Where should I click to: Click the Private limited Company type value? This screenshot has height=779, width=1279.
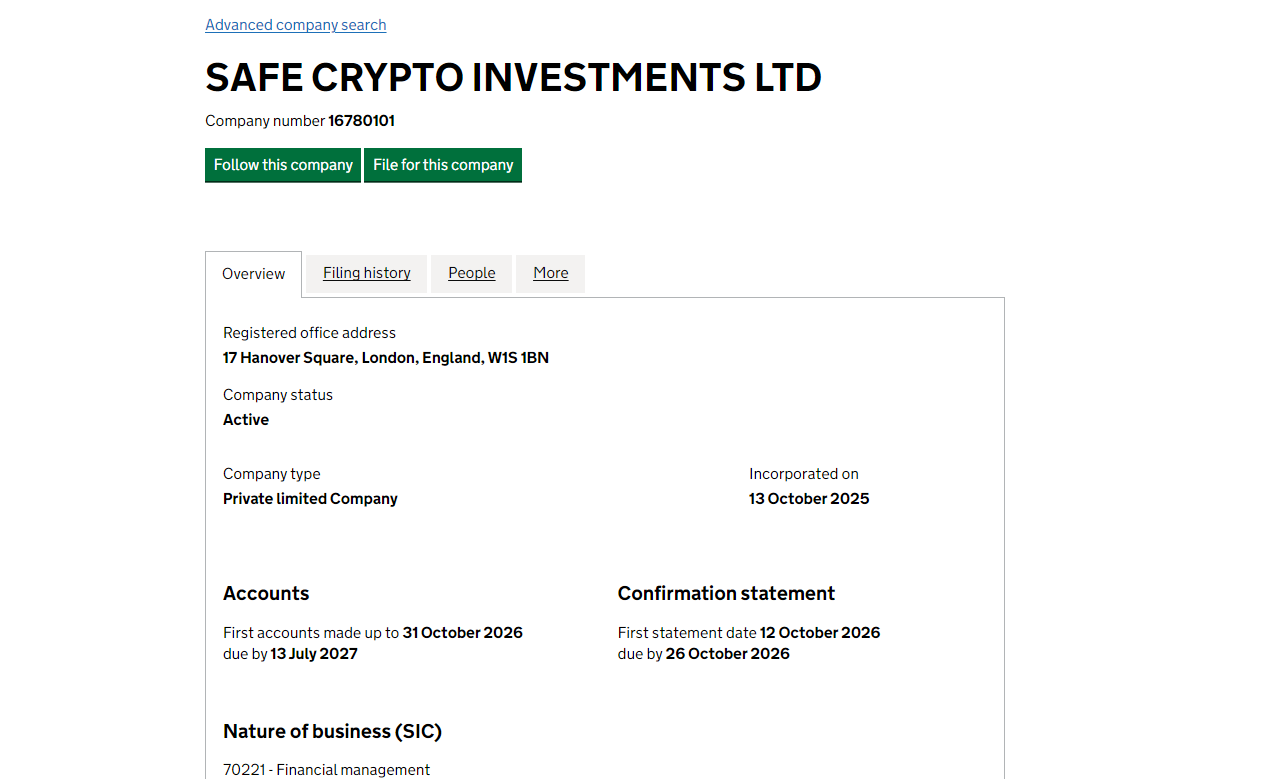[310, 499]
